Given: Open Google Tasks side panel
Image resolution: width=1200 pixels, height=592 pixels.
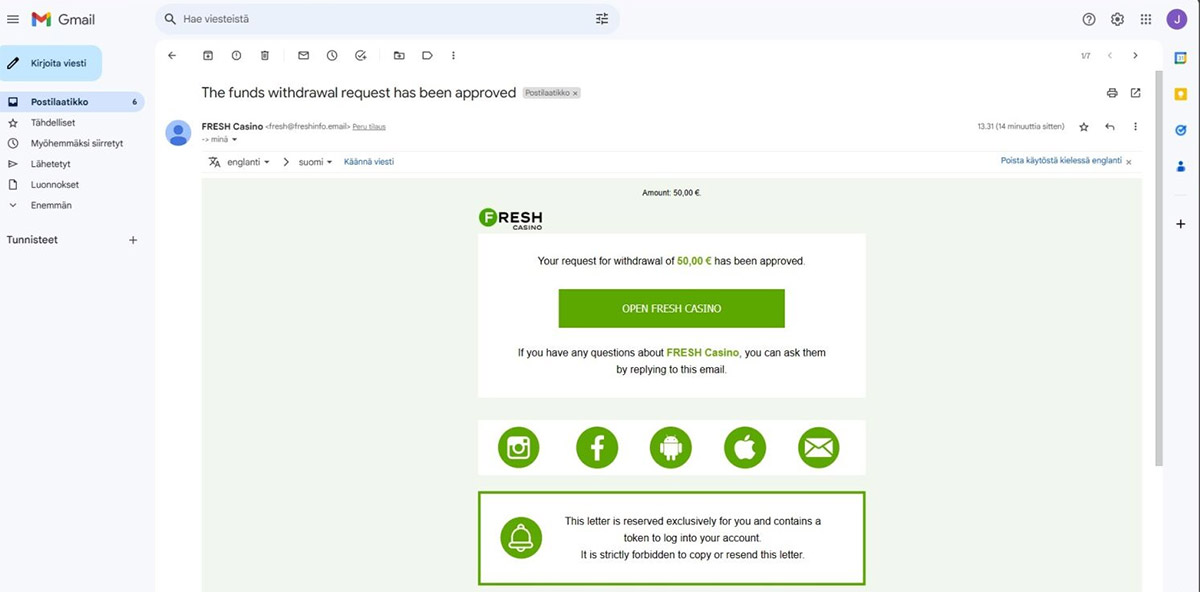Looking at the screenshot, I should [x=1181, y=130].
